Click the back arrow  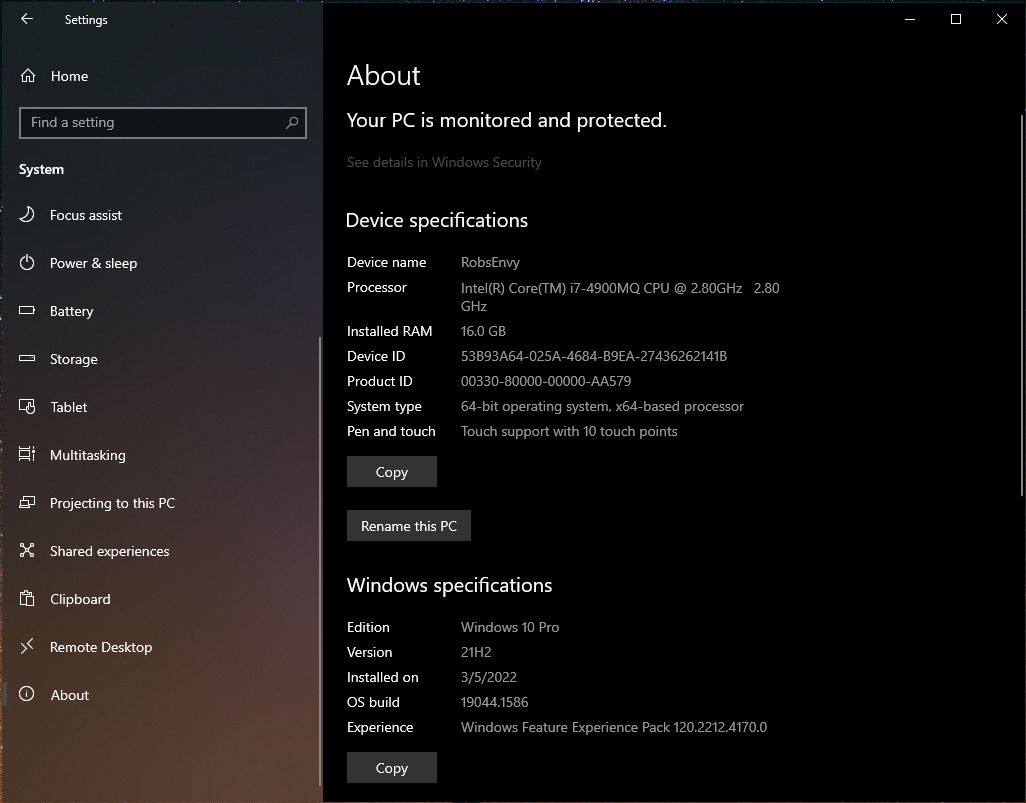(x=26, y=19)
